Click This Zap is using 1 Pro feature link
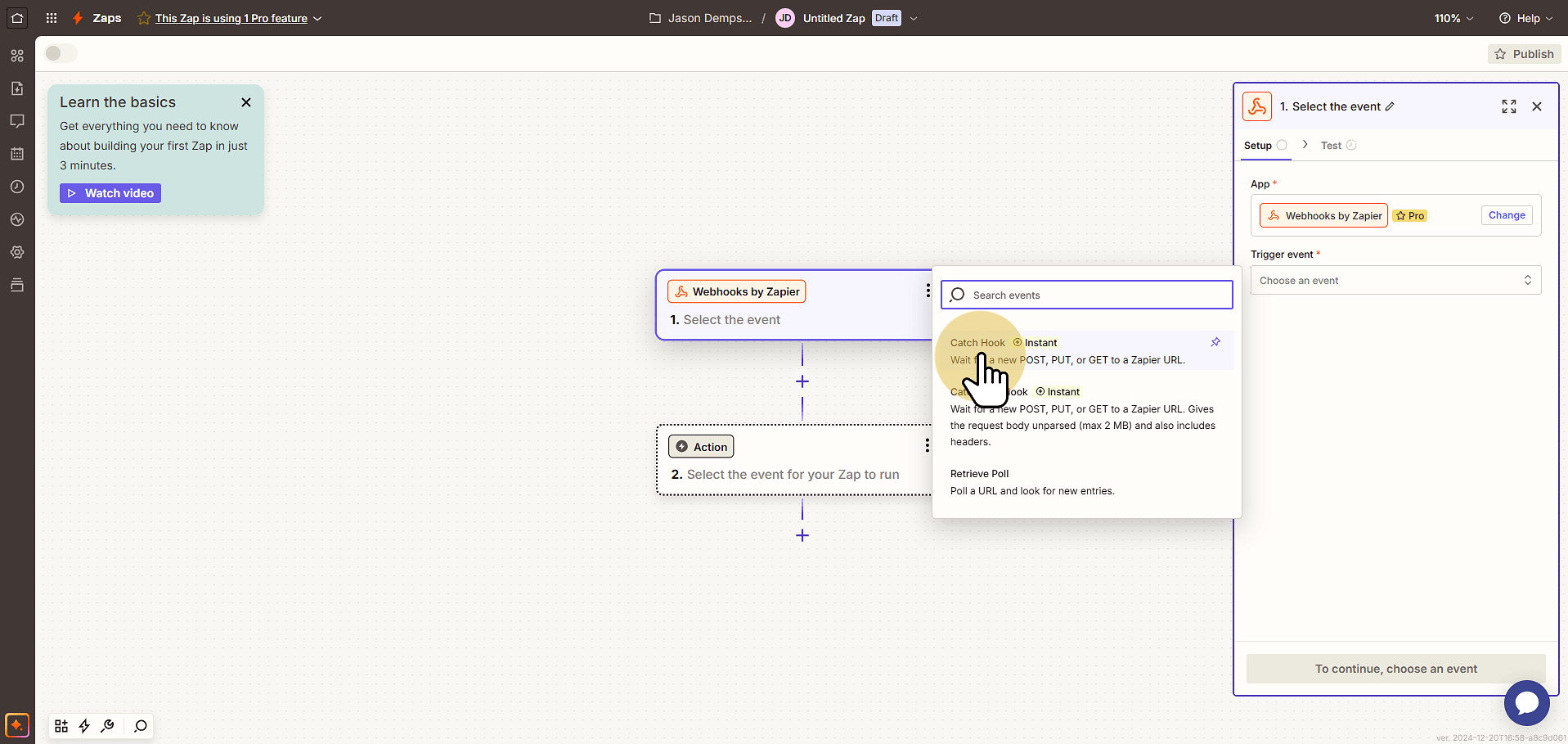1568x744 pixels. coord(231,18)
